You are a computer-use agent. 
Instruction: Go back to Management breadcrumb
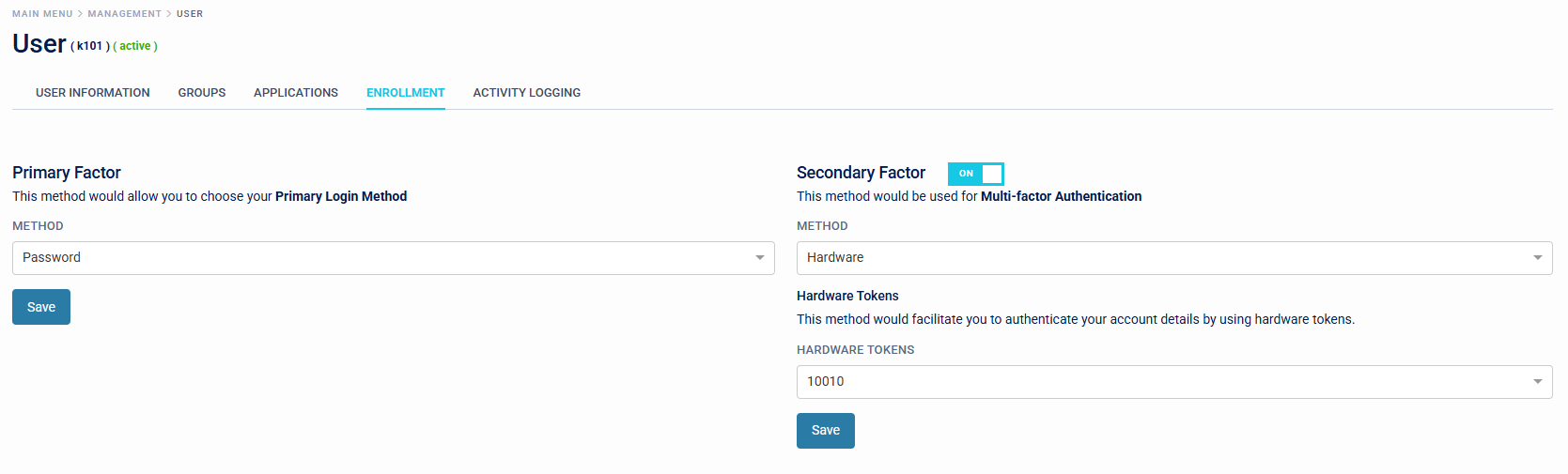(x=125, y=14)
